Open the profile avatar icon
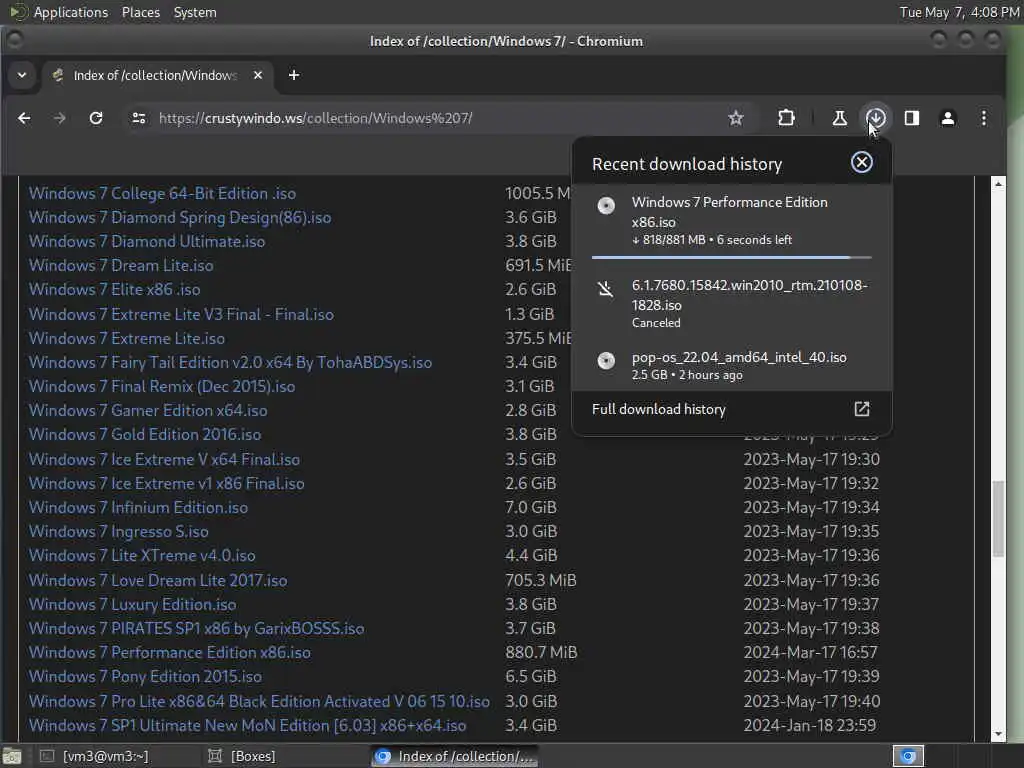1024x768 pixels. 948,118
